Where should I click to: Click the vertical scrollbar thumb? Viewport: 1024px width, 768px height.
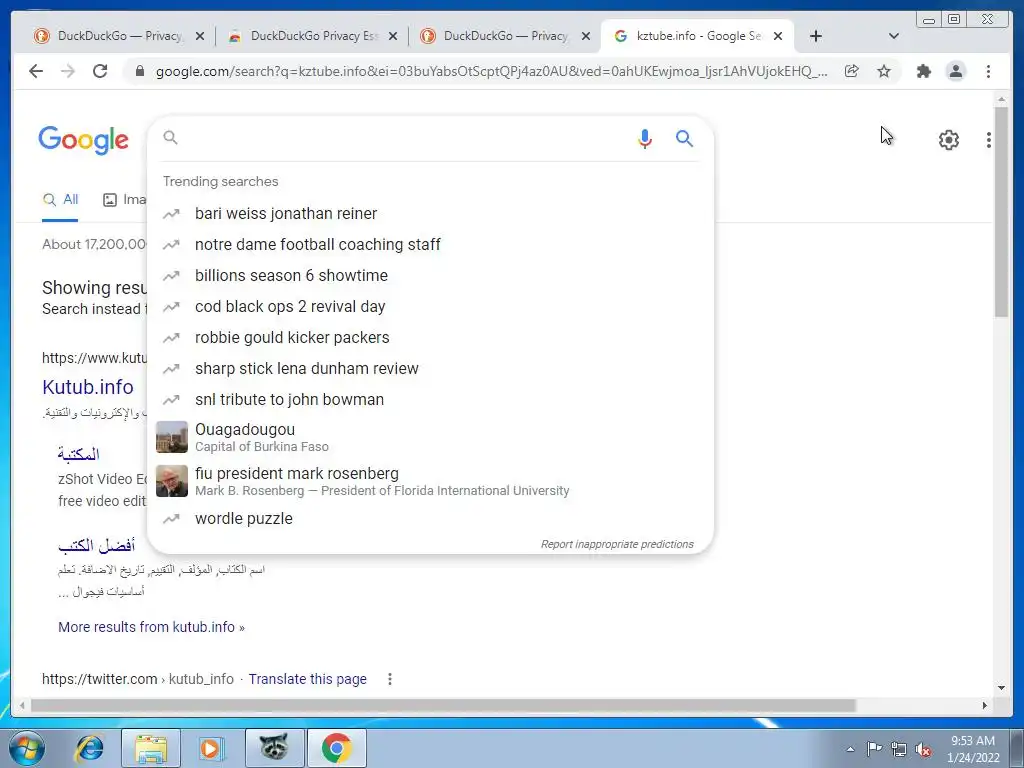pos(1001,212)
